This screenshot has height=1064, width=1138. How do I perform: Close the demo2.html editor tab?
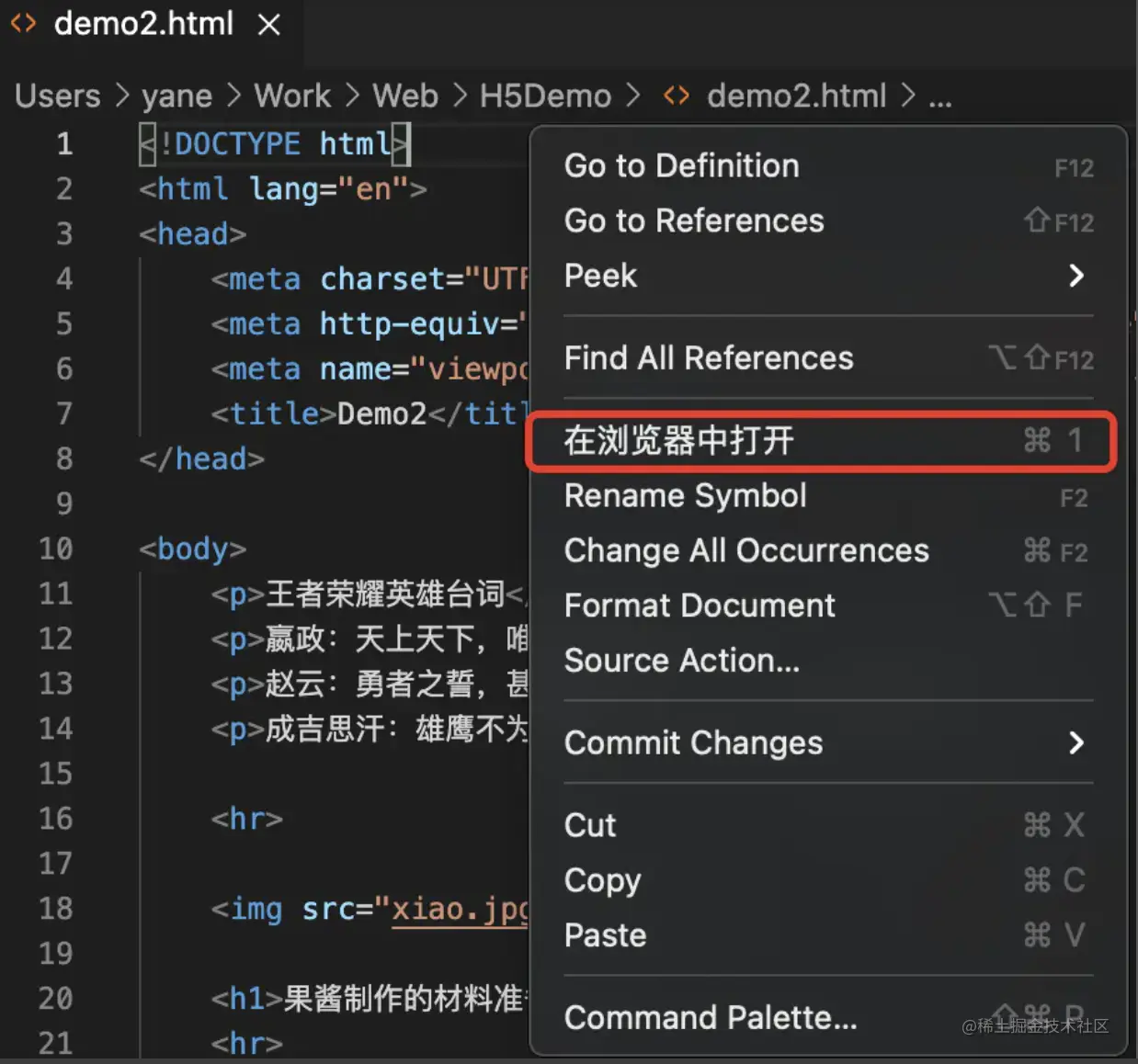pyautogui.click(x=268, y=25)
